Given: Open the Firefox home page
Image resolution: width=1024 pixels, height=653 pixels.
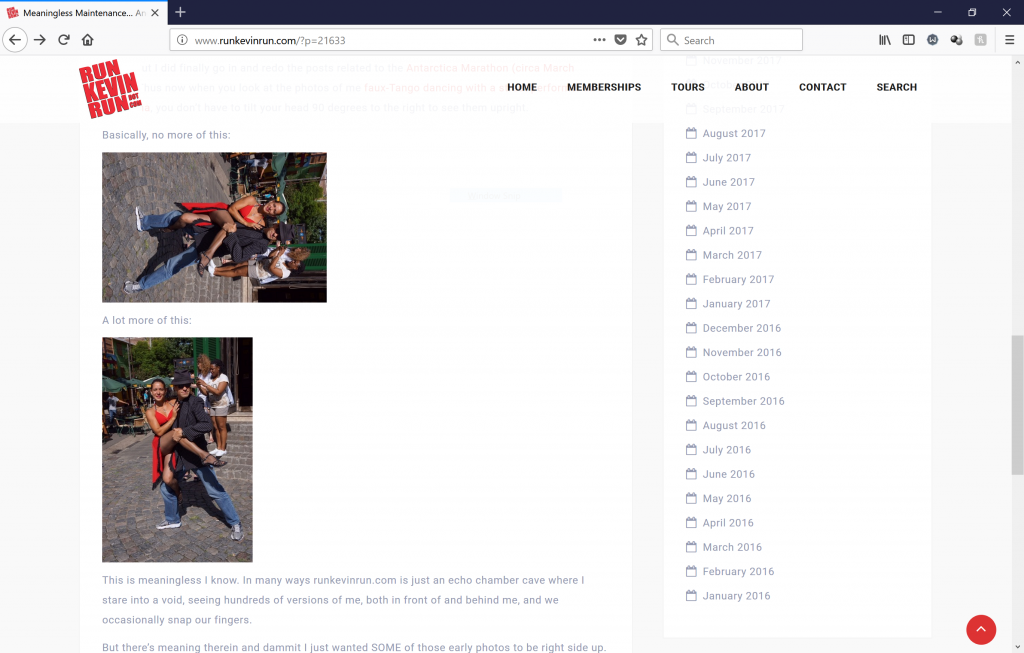Looking at the screenshot, I should coord(88,40).
